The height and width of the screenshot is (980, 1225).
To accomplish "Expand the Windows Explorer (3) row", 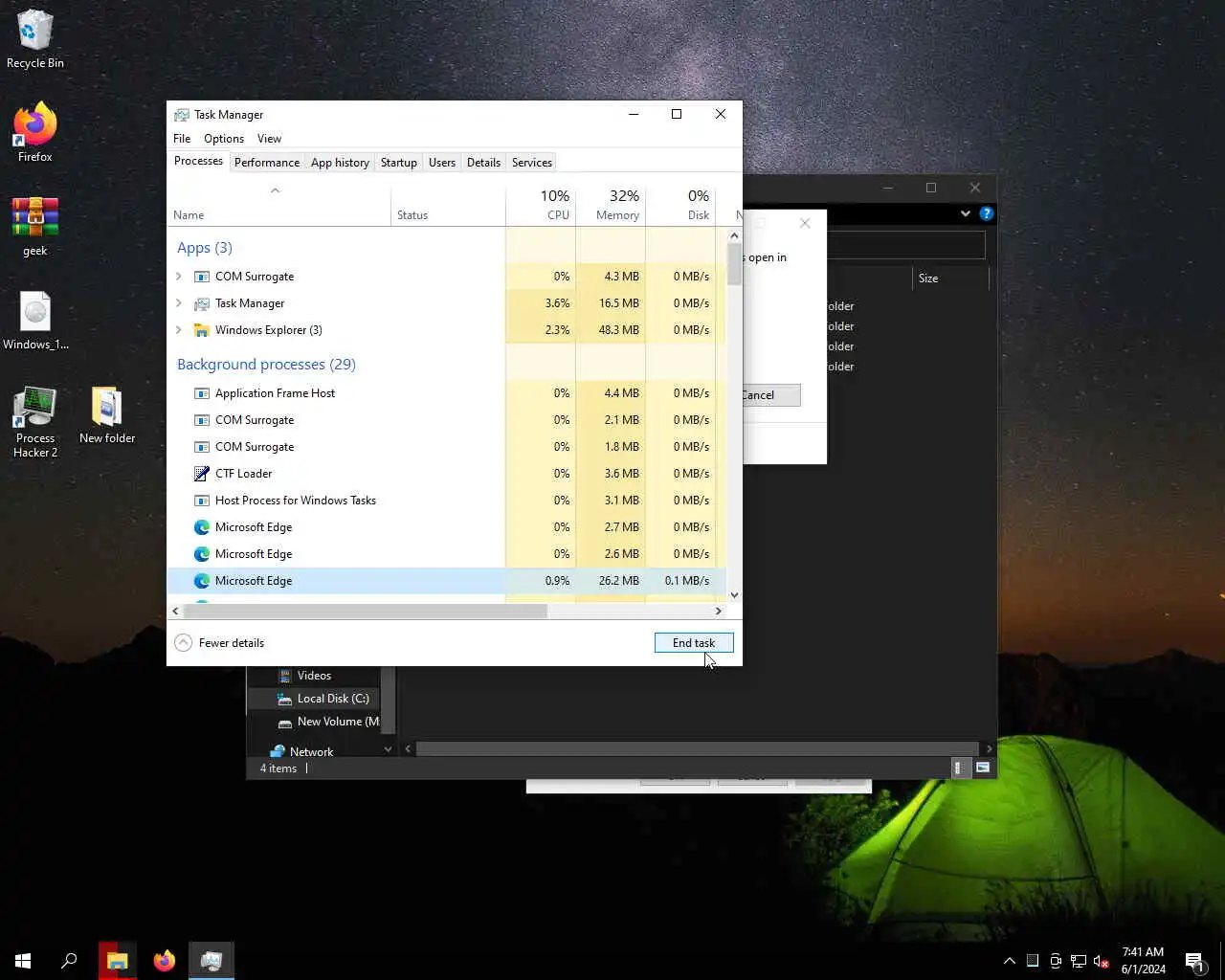I will tap(179, 330).
